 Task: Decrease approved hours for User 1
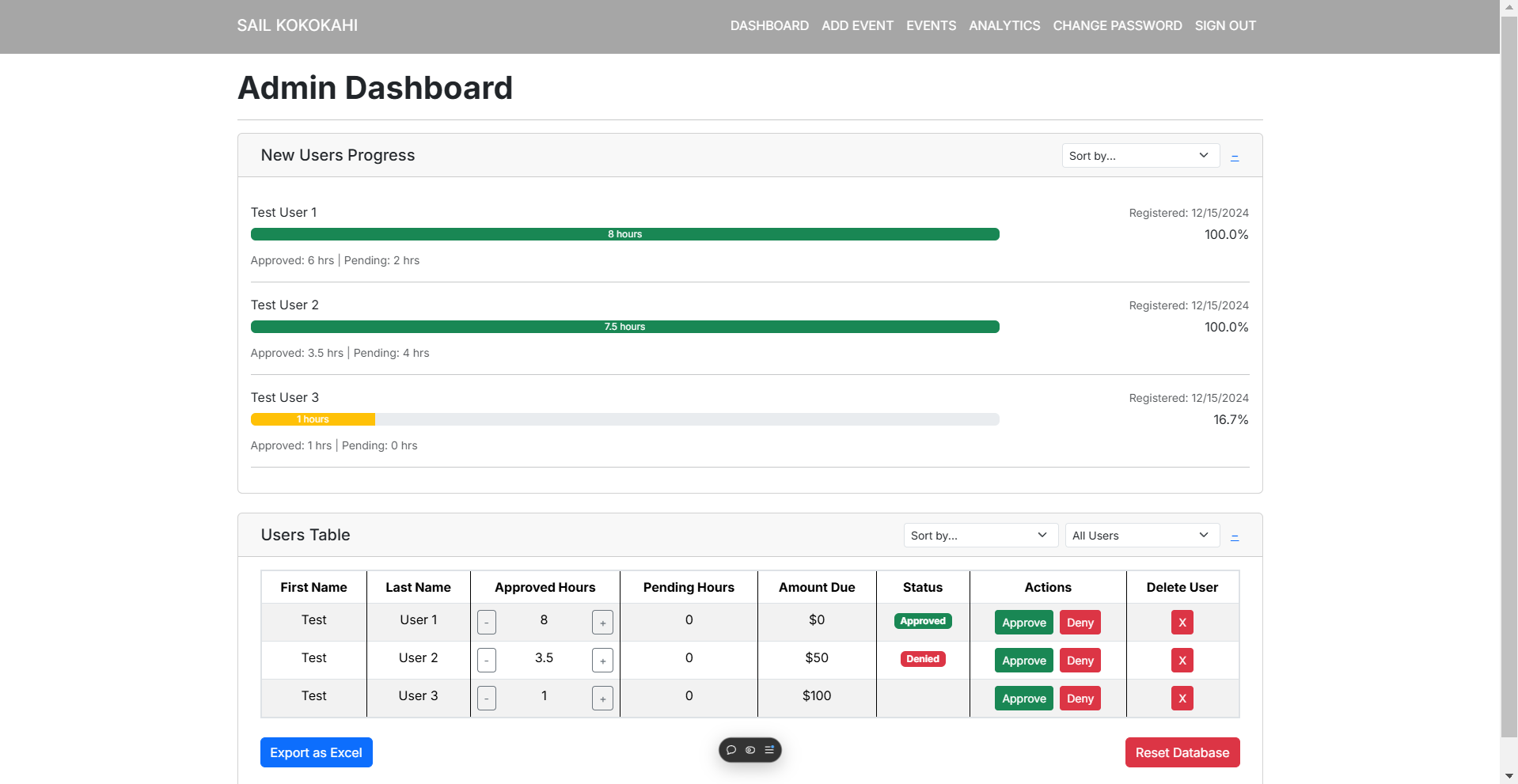(487, 623)
